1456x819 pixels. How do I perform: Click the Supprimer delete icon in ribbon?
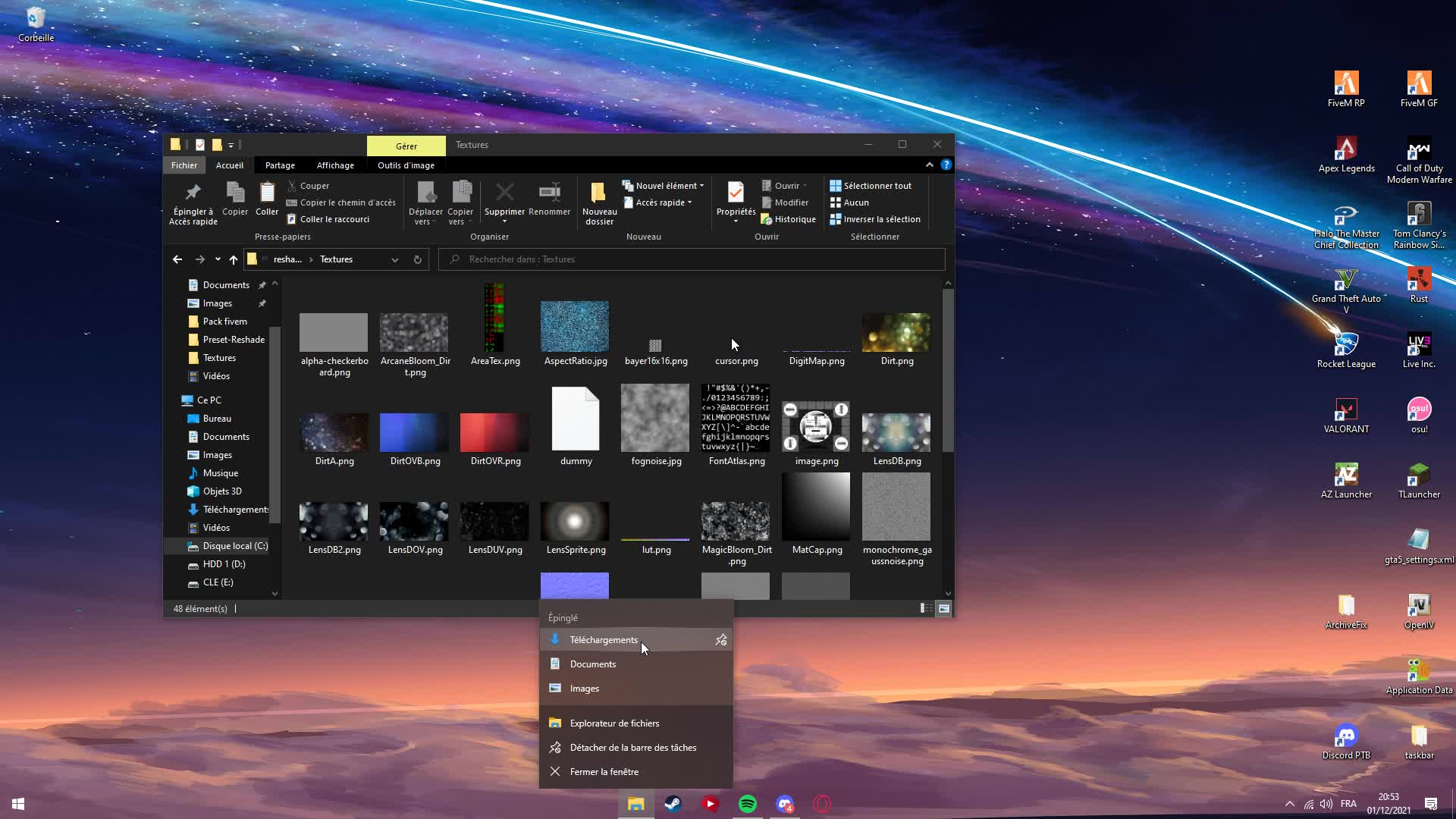(x=504, y=193)
